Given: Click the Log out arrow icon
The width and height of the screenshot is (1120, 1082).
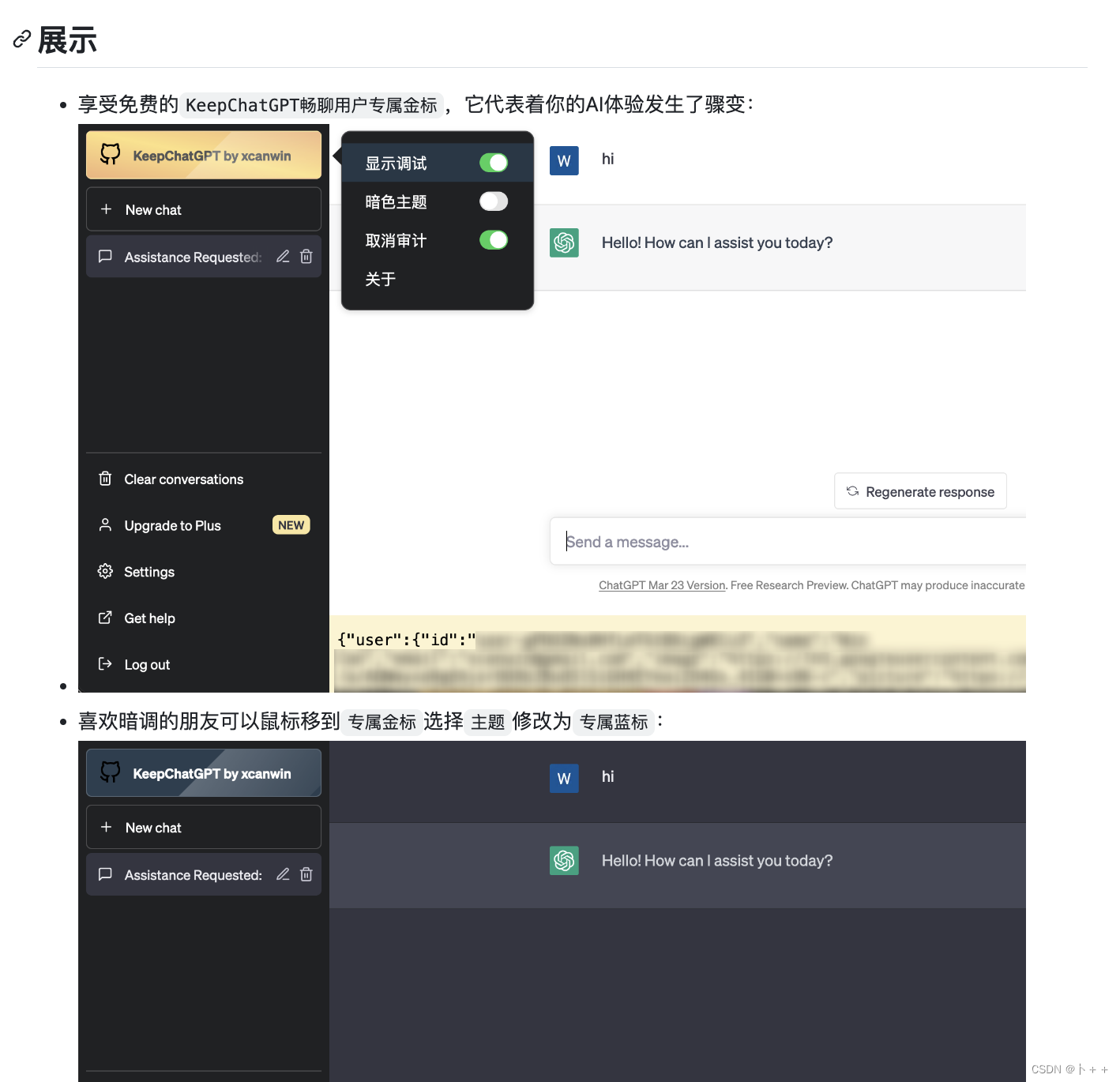Looking at the screenshot, I should (x=105, y=664).
